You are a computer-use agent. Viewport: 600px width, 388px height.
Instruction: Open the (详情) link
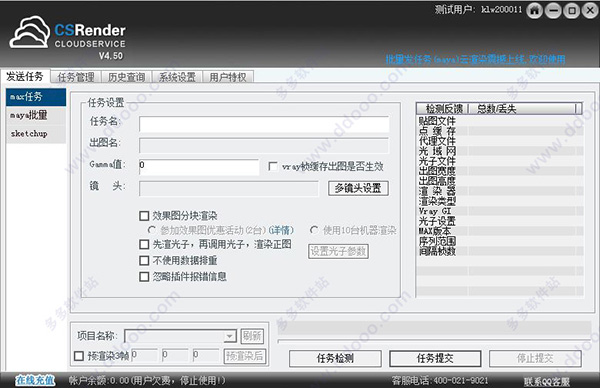click(281, 230)
